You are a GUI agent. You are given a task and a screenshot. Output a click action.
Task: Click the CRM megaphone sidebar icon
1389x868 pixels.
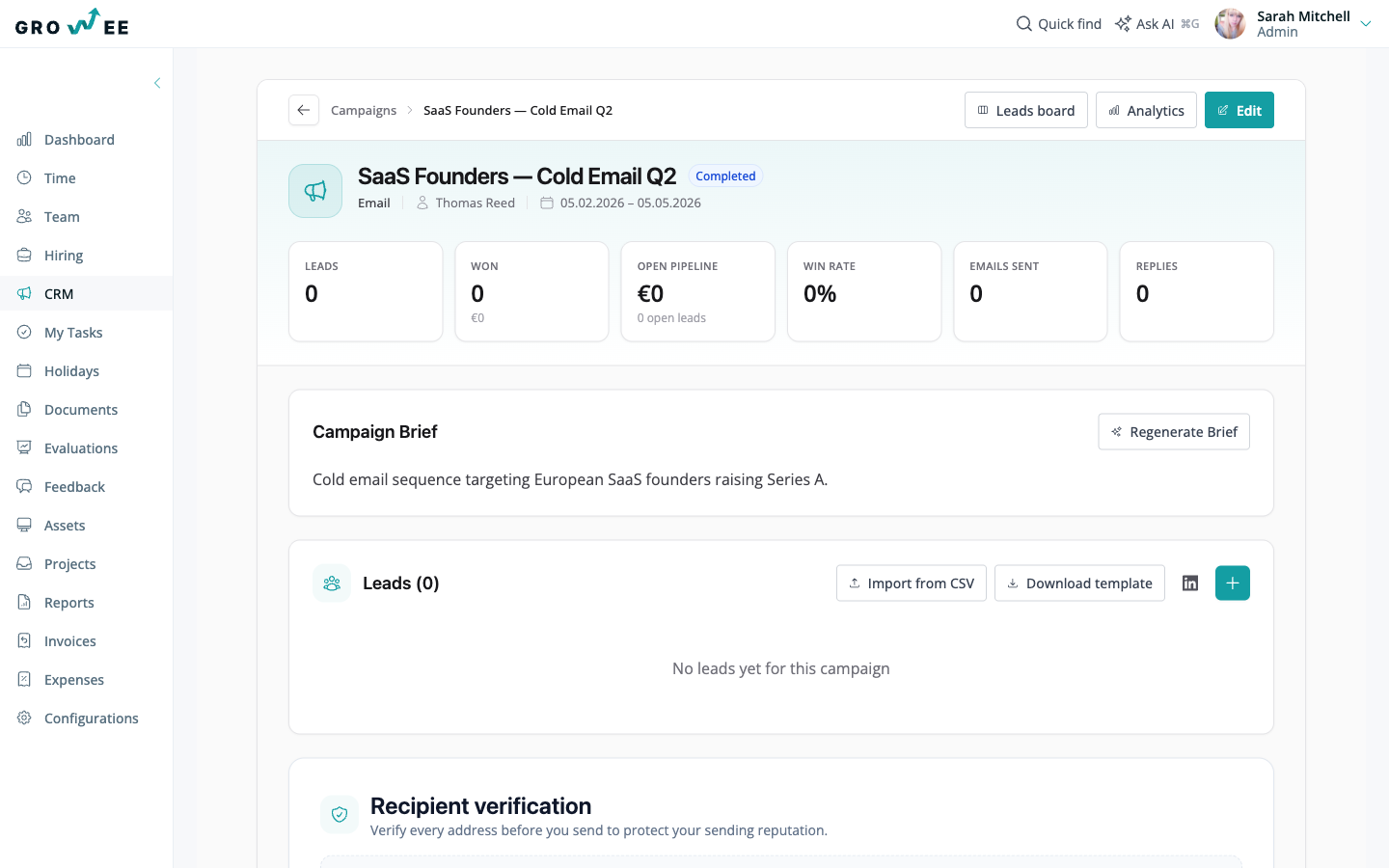(x=24, y=294)
